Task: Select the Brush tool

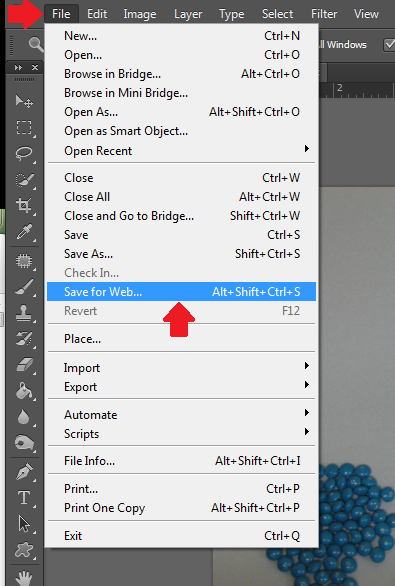Action: coord(24,287)
